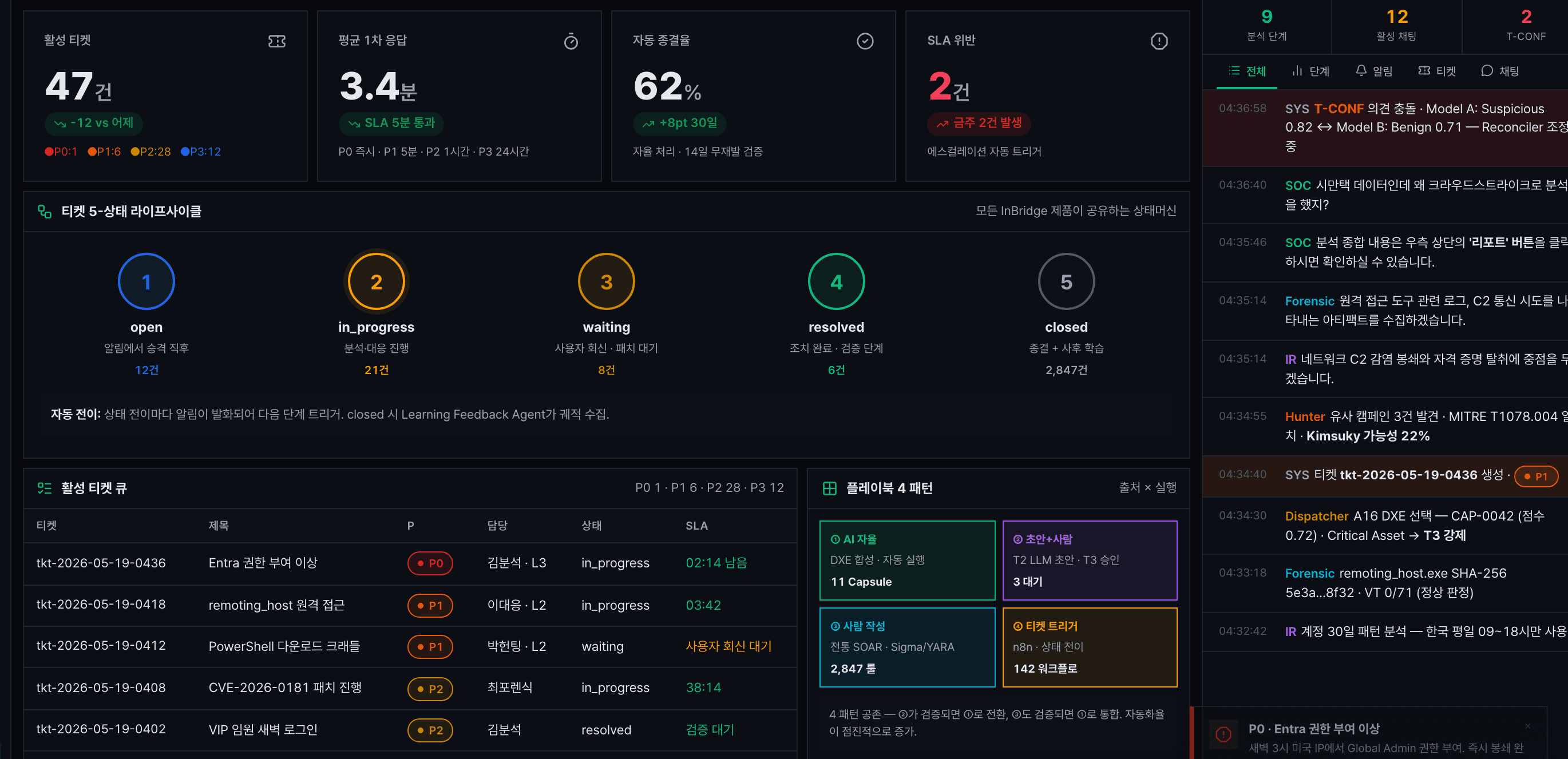This screenshot has height=759, width=1568.
Task: Open the Hunter 유사 캠페인 feed entry
Action: (1385, 426)
